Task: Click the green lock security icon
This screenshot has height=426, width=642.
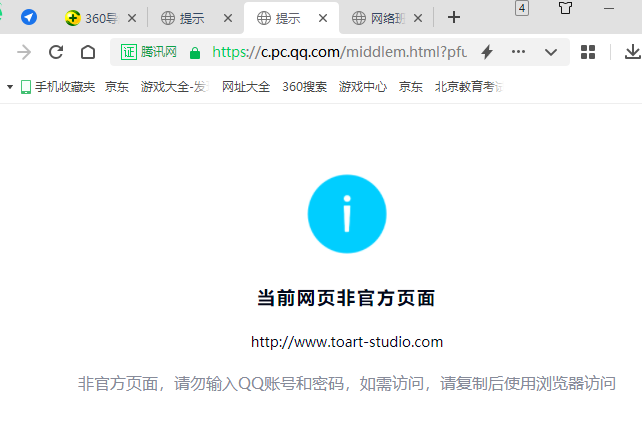Action: point(194,52)
